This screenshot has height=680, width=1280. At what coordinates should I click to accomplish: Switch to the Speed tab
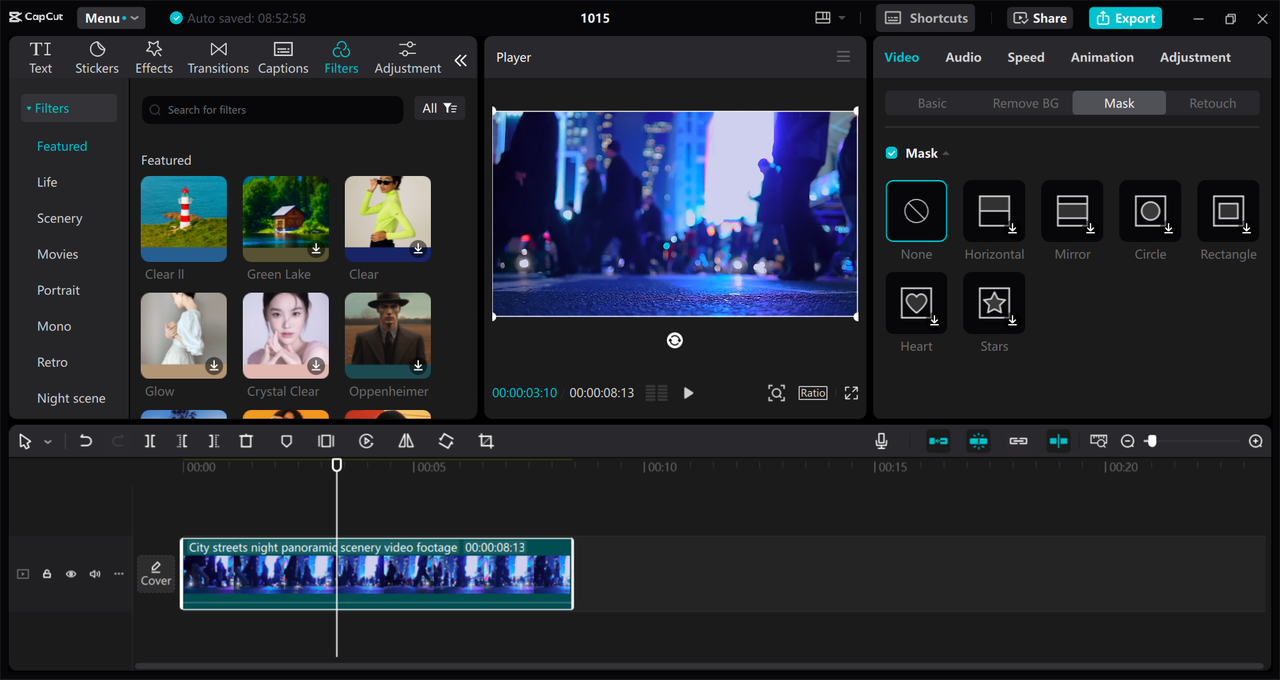(1025, 57)
